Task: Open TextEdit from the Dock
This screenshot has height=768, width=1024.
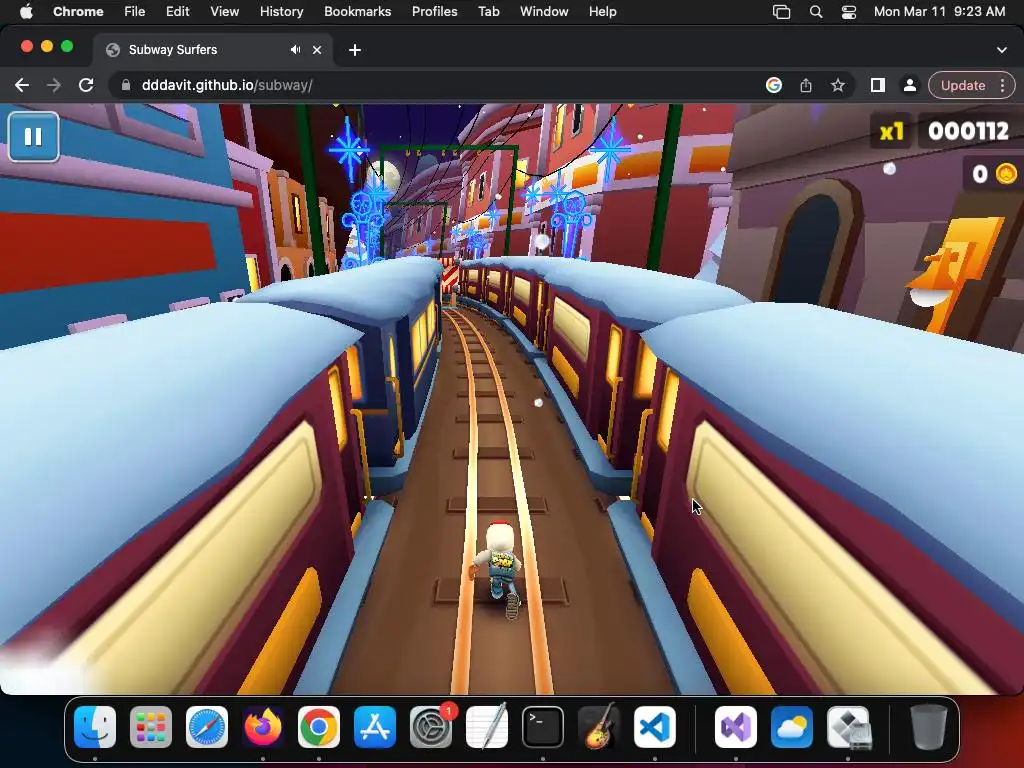Action: (487, 727)
